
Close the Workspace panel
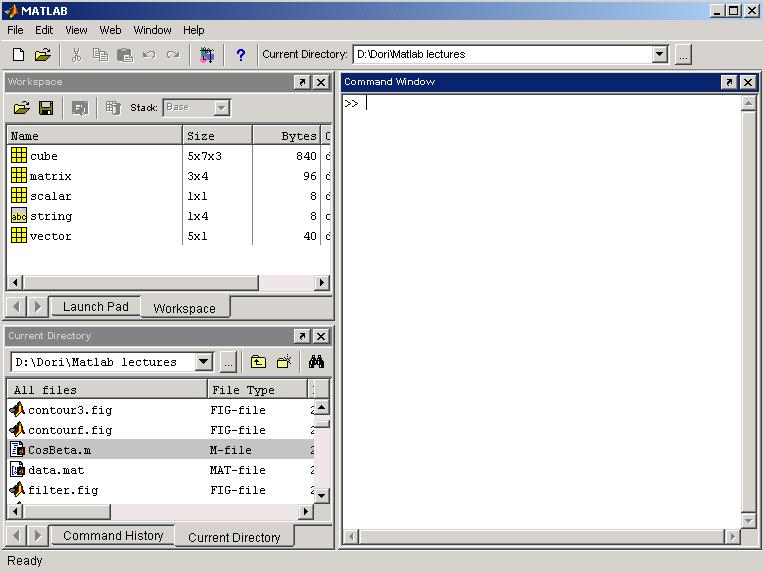[x=321, y=82]
